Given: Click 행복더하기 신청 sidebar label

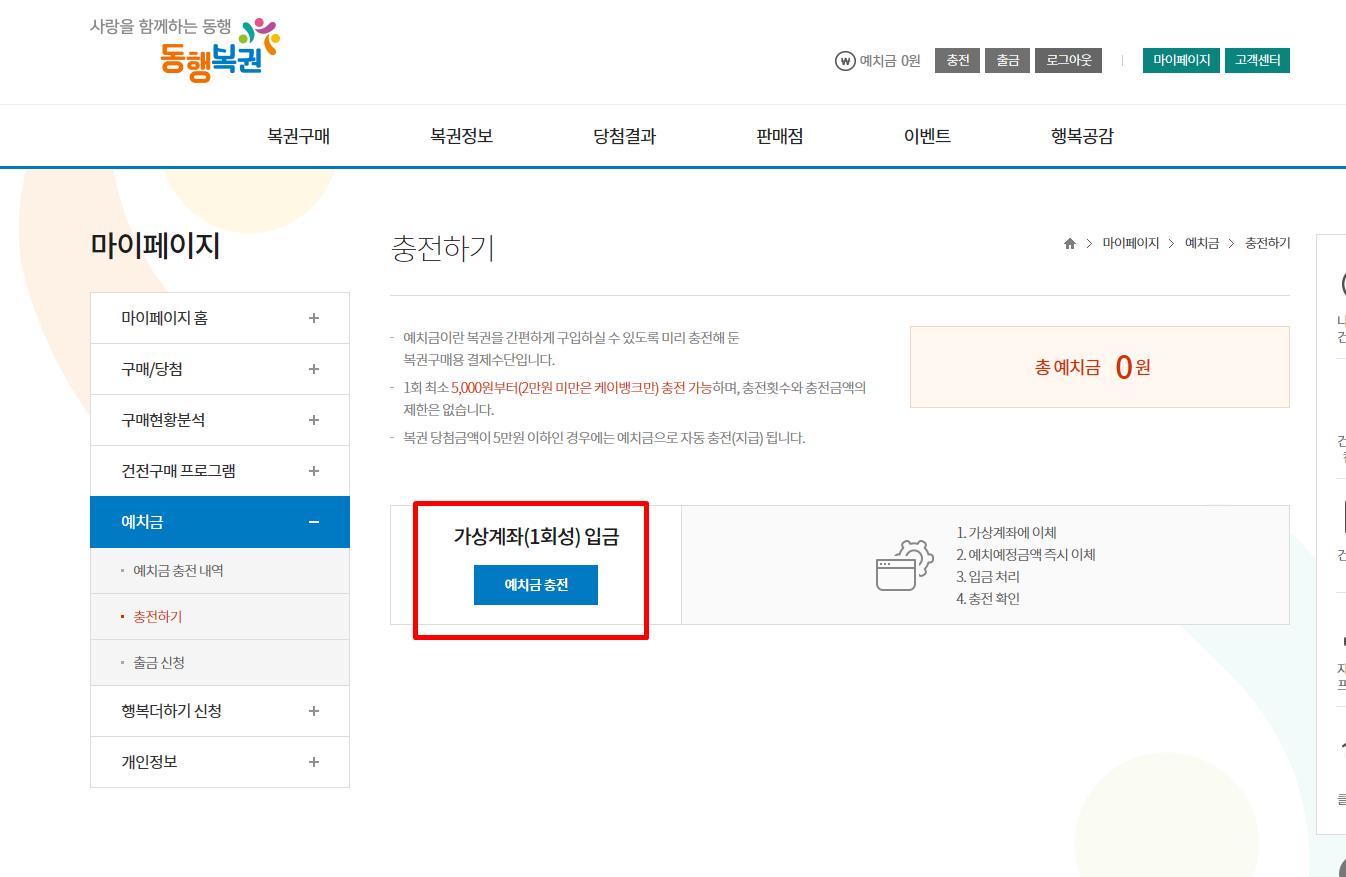Looking at the screenshot, I should pyautogui.click(x=171, y=711).
